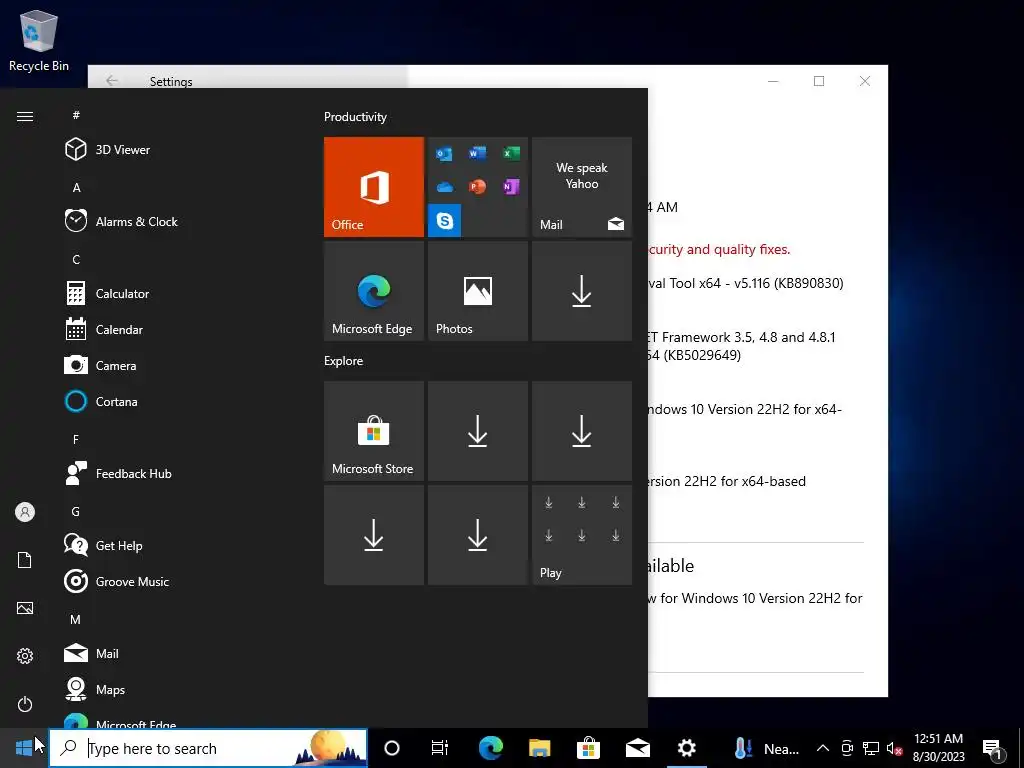Click the muted volume tray icon
The width and height of the screenshot is (1024, 768).
click(x=894, y=748)
